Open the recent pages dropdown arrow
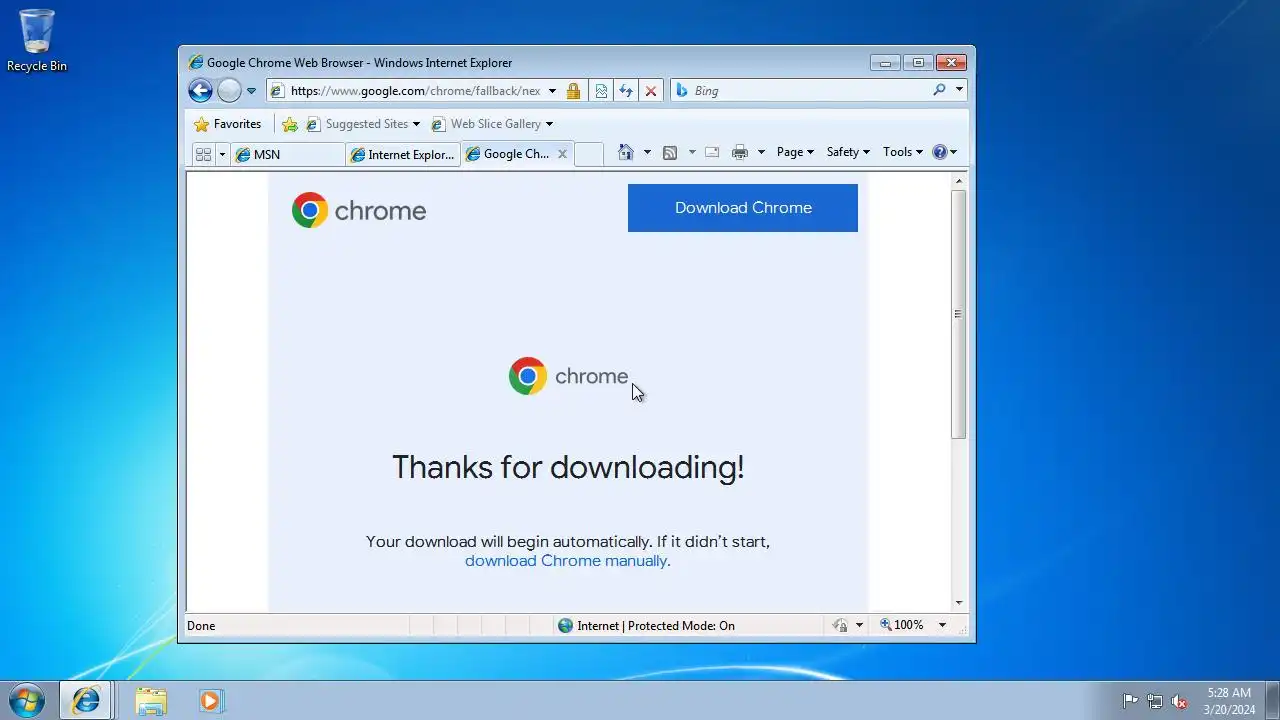The width and height of the screenshot is (1280, 720). point(251,91)
